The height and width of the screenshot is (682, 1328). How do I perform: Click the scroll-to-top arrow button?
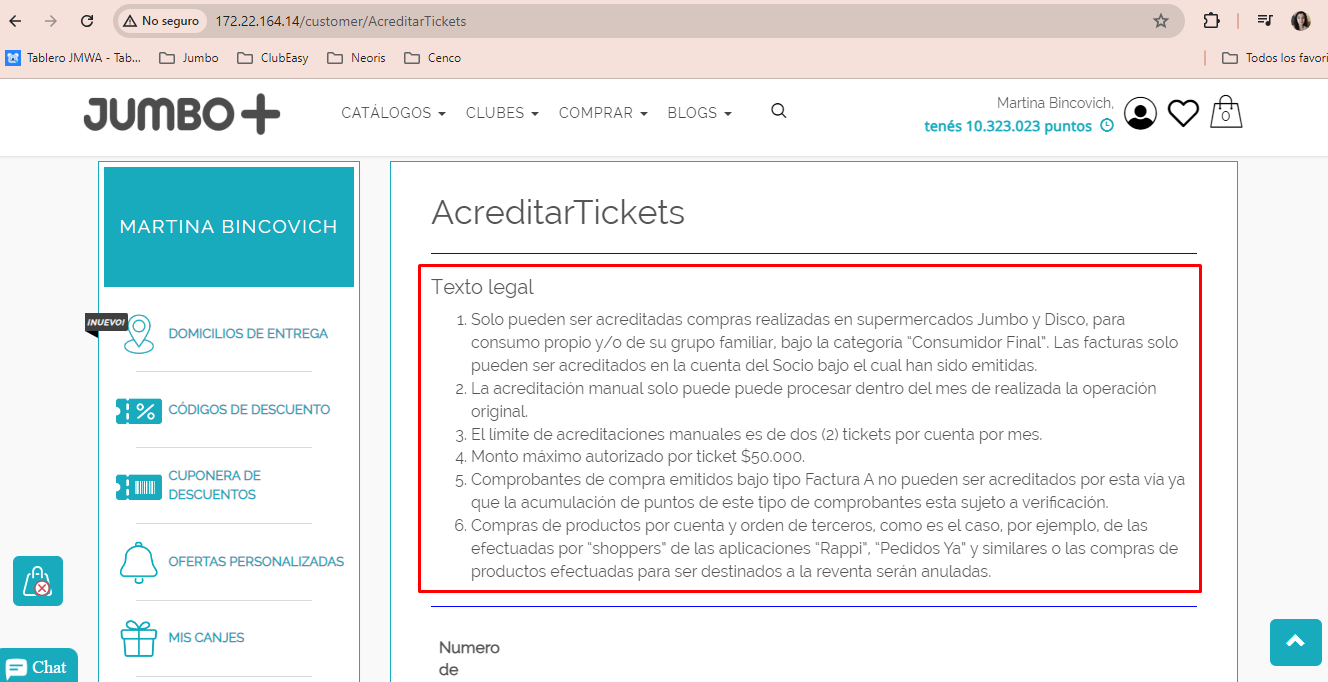click(1296, 642)
